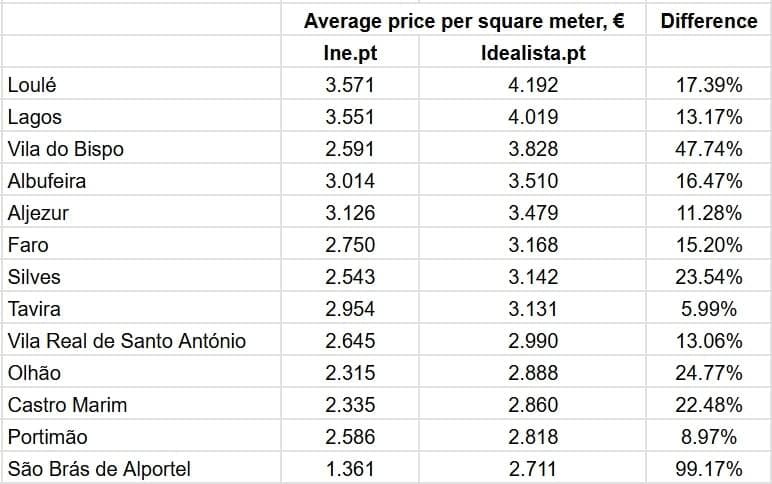Click the Vila Real de Santo António cell
Viewport: 772px width, 484px height.
click(x=126, y=341)
